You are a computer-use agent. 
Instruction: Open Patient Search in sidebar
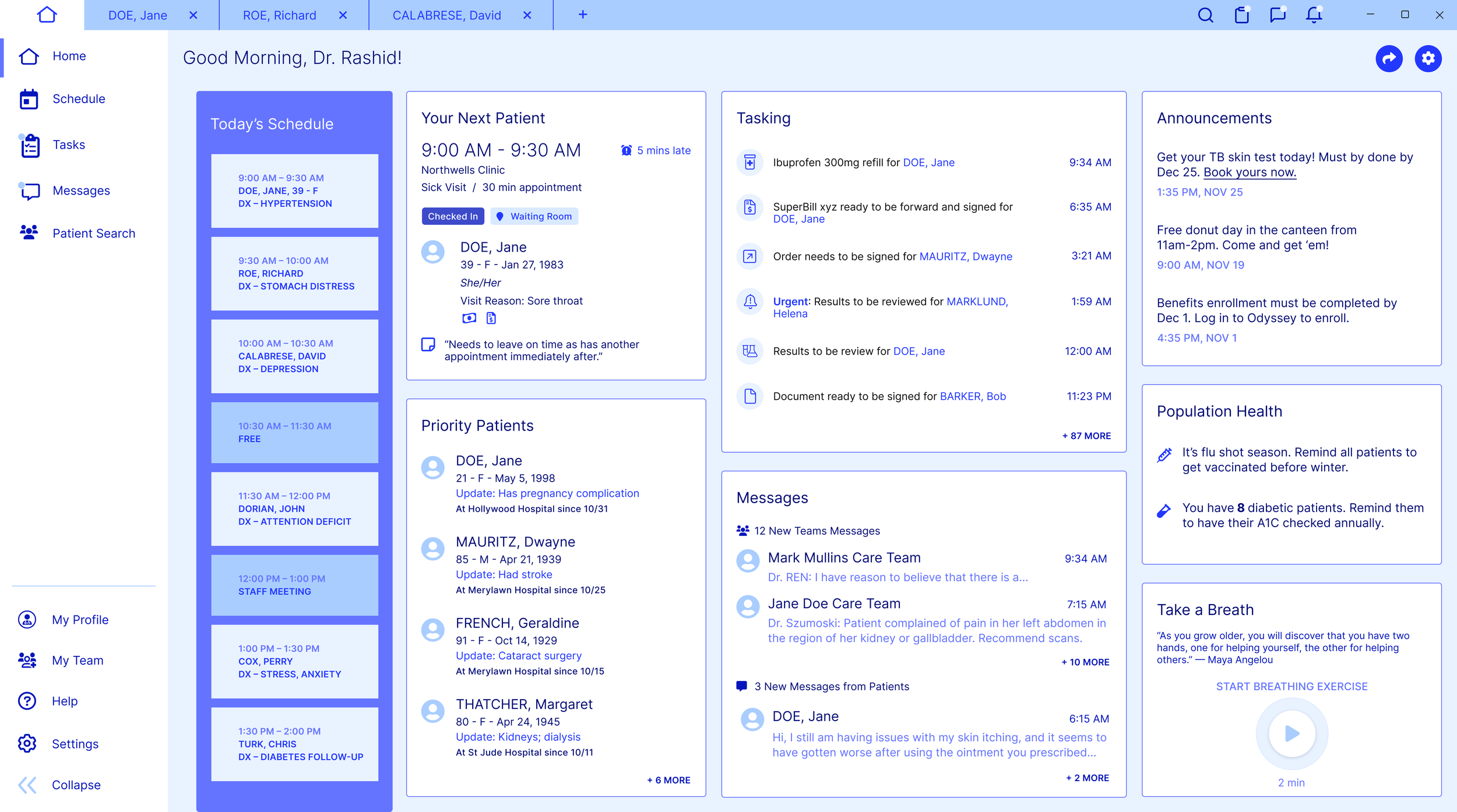93,233
